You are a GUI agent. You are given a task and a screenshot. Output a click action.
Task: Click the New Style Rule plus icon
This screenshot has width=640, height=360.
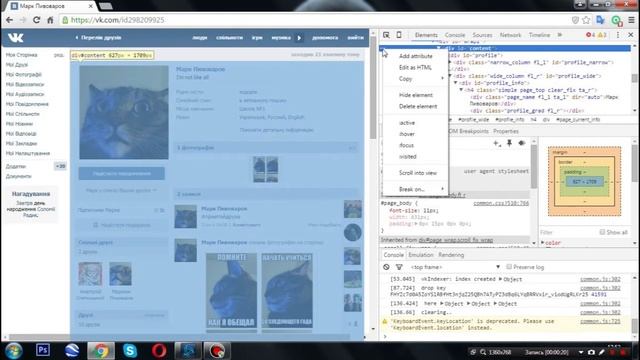(497, 143)
